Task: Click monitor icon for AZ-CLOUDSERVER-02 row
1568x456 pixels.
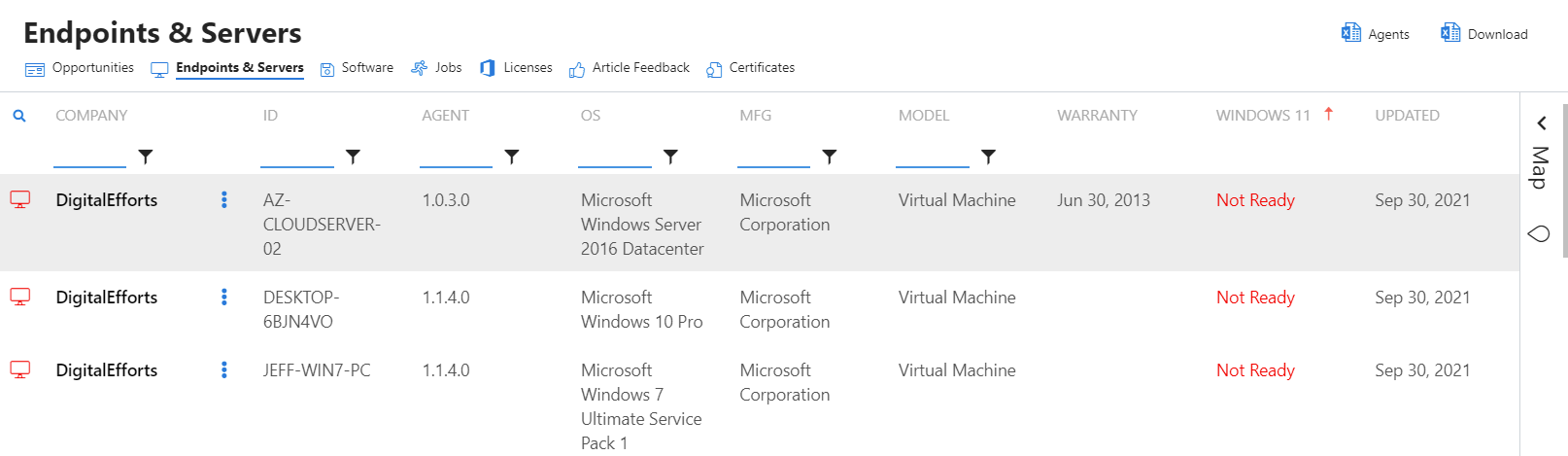Action: click(x=20, y=199)
